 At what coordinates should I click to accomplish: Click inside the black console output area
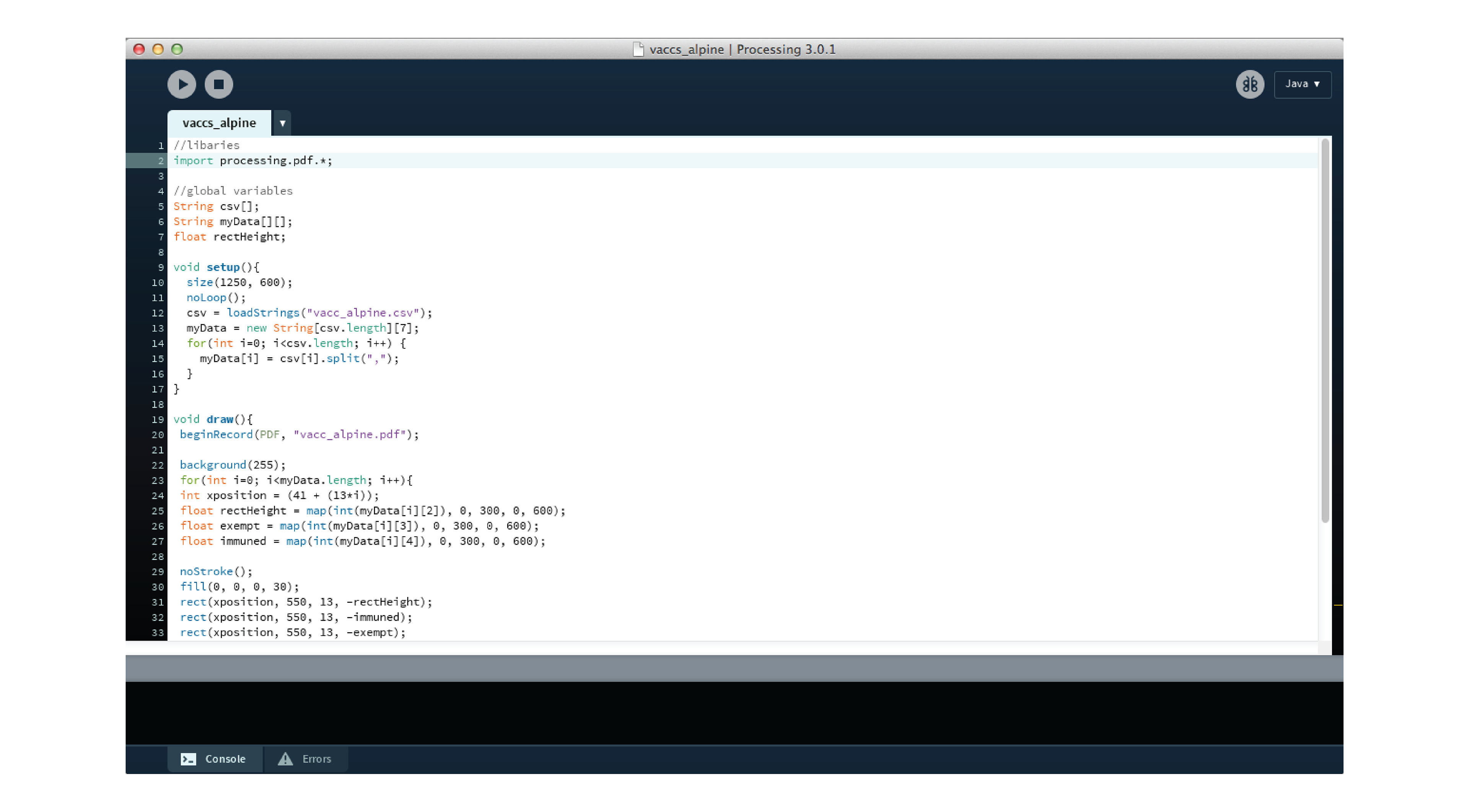(734, 713)
